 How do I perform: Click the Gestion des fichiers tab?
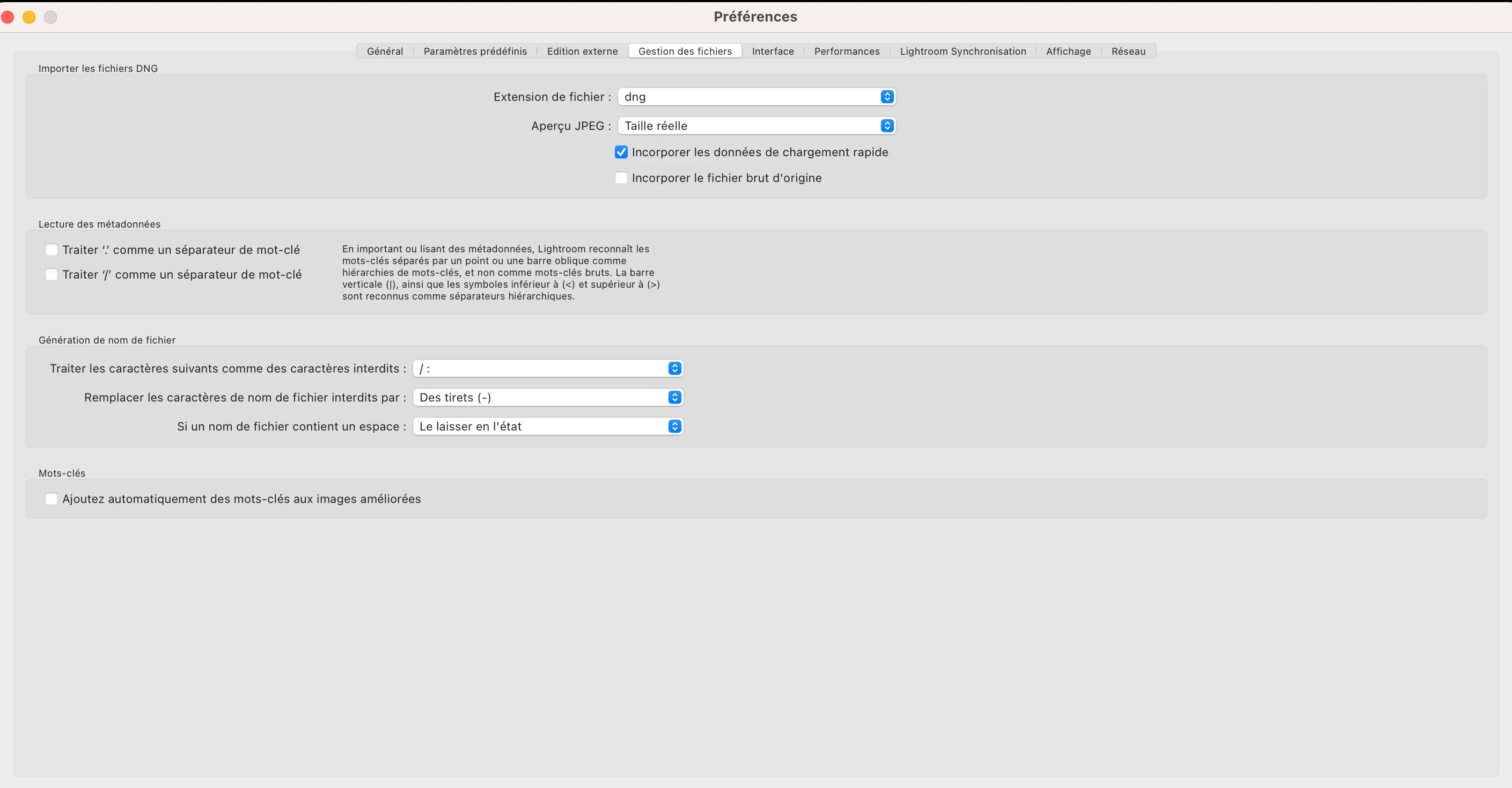point(685,51)
